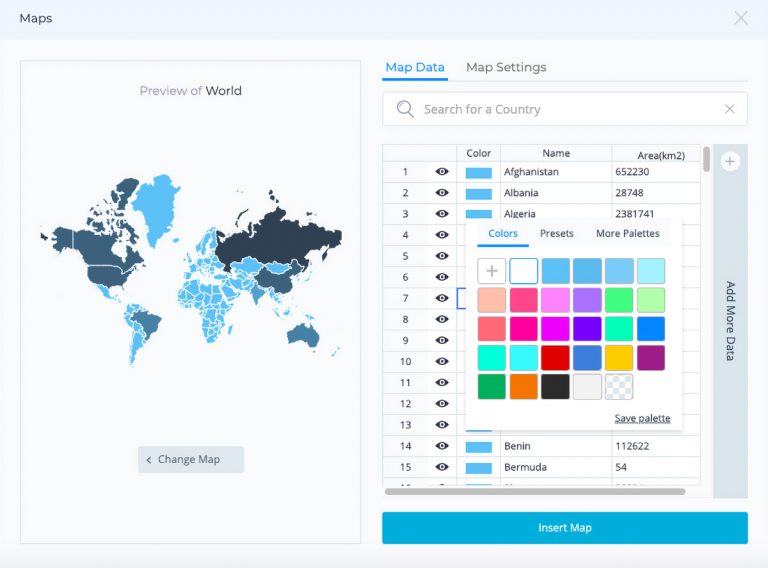
Task: Select the transparent checkered swatch
Action: 619,386
